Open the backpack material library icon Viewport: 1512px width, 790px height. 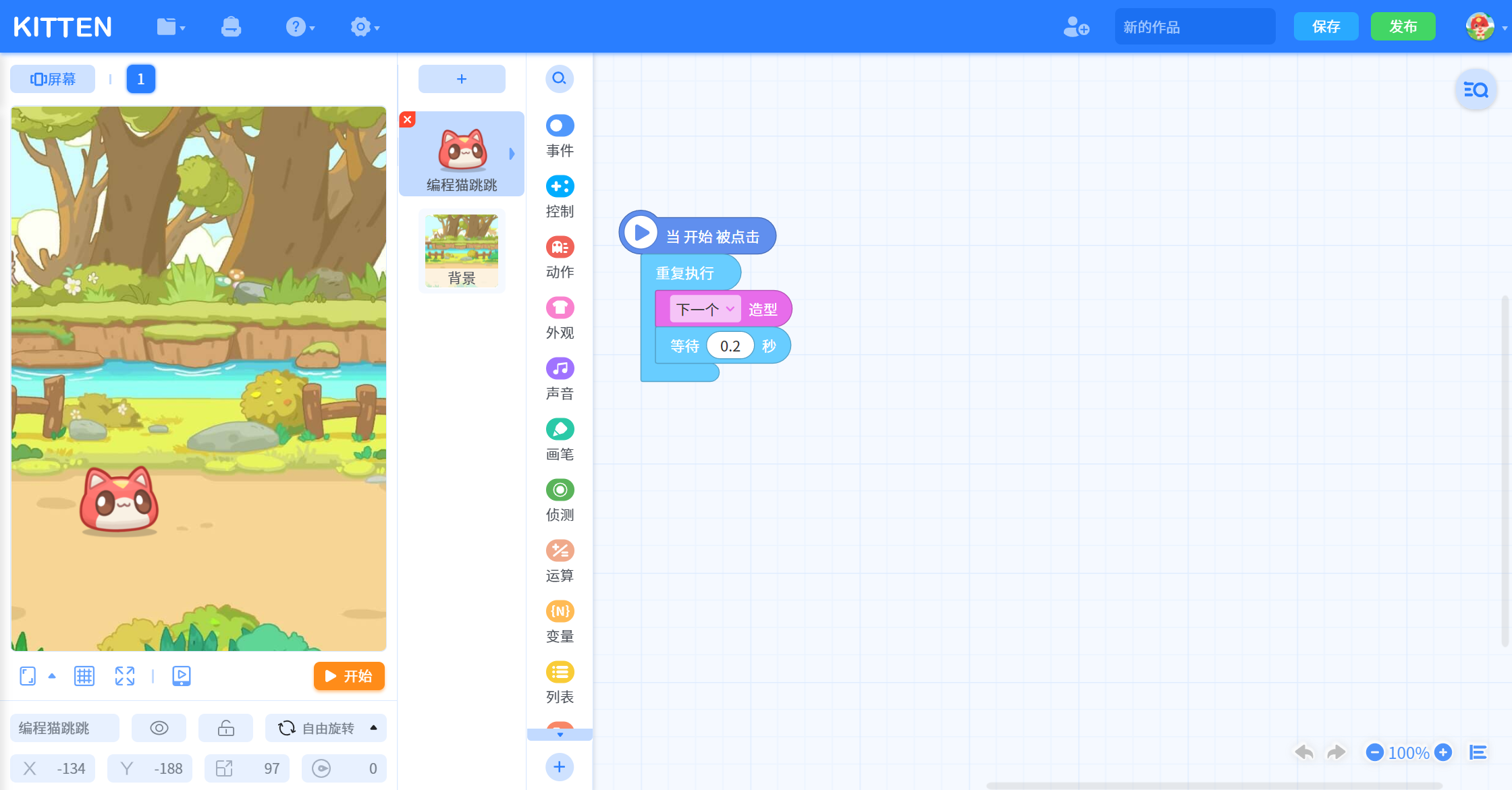point(231,27)
